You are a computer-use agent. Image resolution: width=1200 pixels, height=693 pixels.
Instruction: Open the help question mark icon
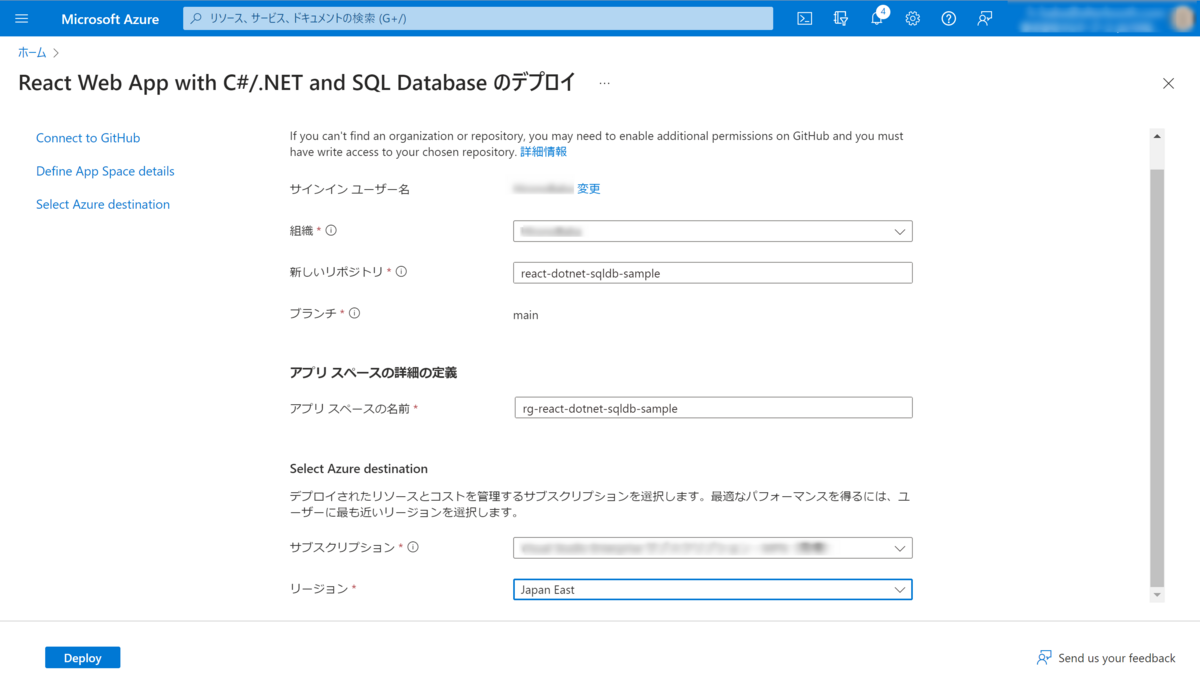tap(948, 18)
